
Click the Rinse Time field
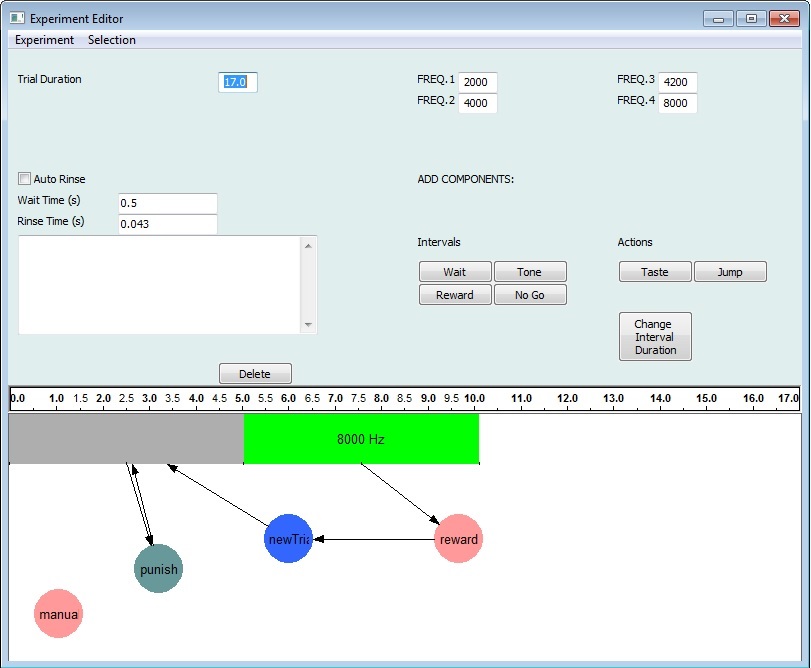point(168,224)
